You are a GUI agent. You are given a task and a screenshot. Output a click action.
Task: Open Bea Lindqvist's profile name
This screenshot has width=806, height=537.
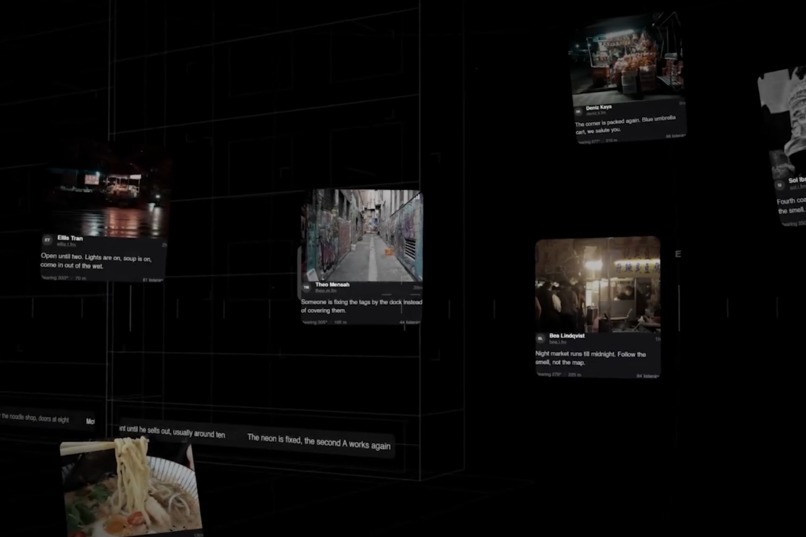tap(567, 336)
